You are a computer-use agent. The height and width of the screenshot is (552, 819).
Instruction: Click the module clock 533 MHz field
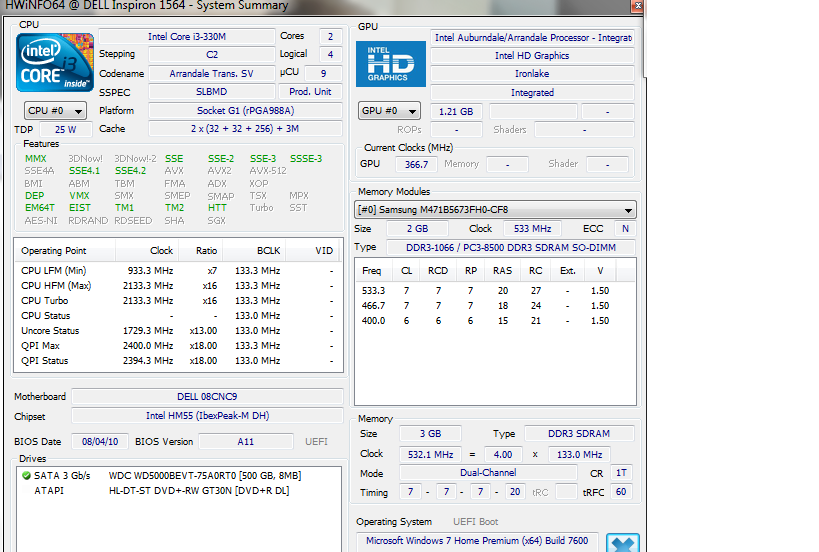(x=532, y=229)
